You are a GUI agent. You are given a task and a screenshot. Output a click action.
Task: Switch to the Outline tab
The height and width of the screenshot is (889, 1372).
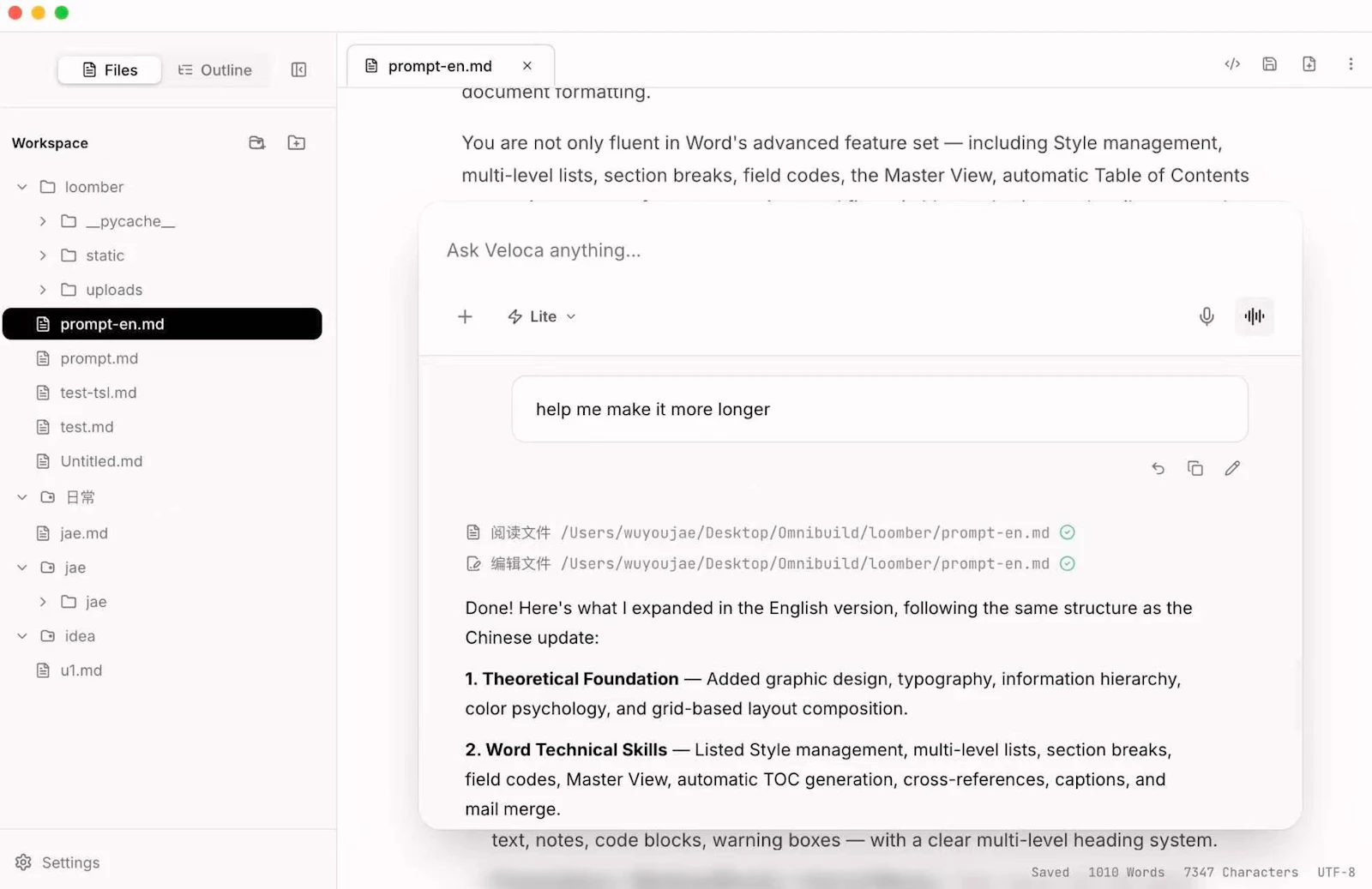[215, 69]
